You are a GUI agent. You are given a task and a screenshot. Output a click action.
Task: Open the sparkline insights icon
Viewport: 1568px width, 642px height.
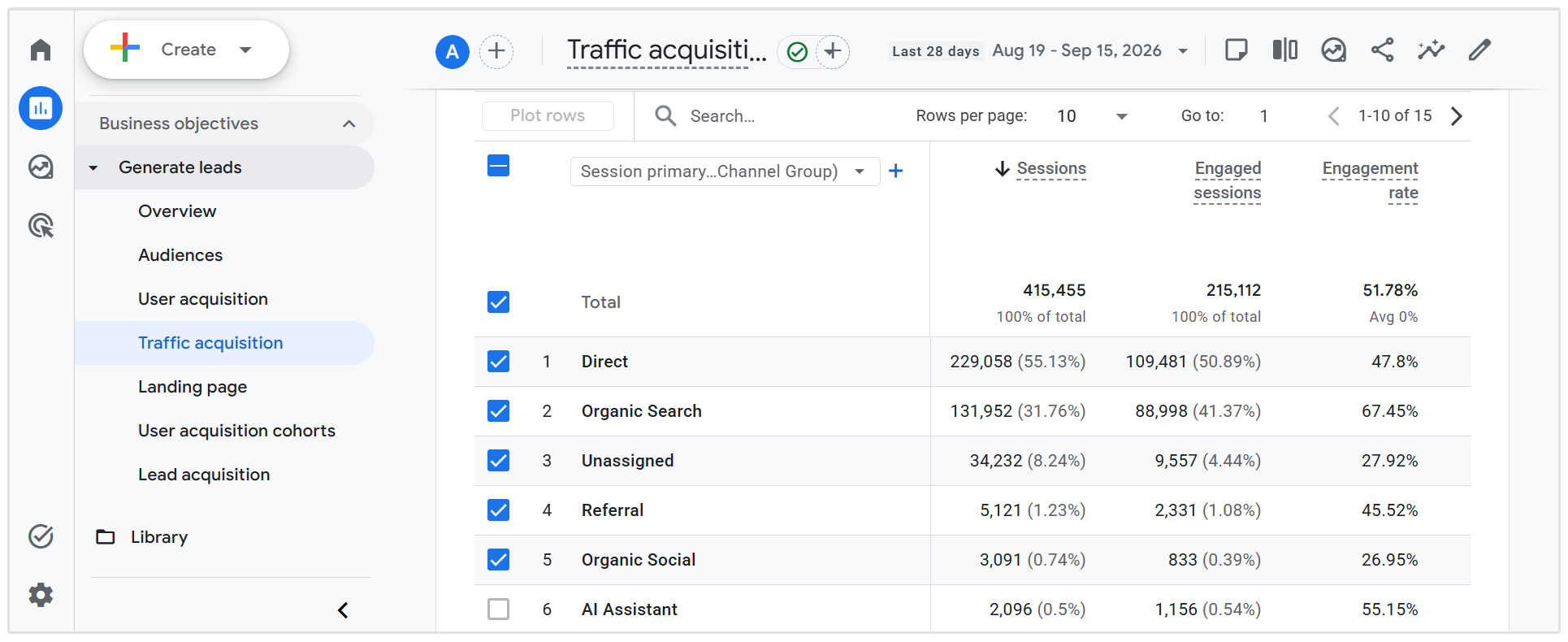[x=1432, y=50]
